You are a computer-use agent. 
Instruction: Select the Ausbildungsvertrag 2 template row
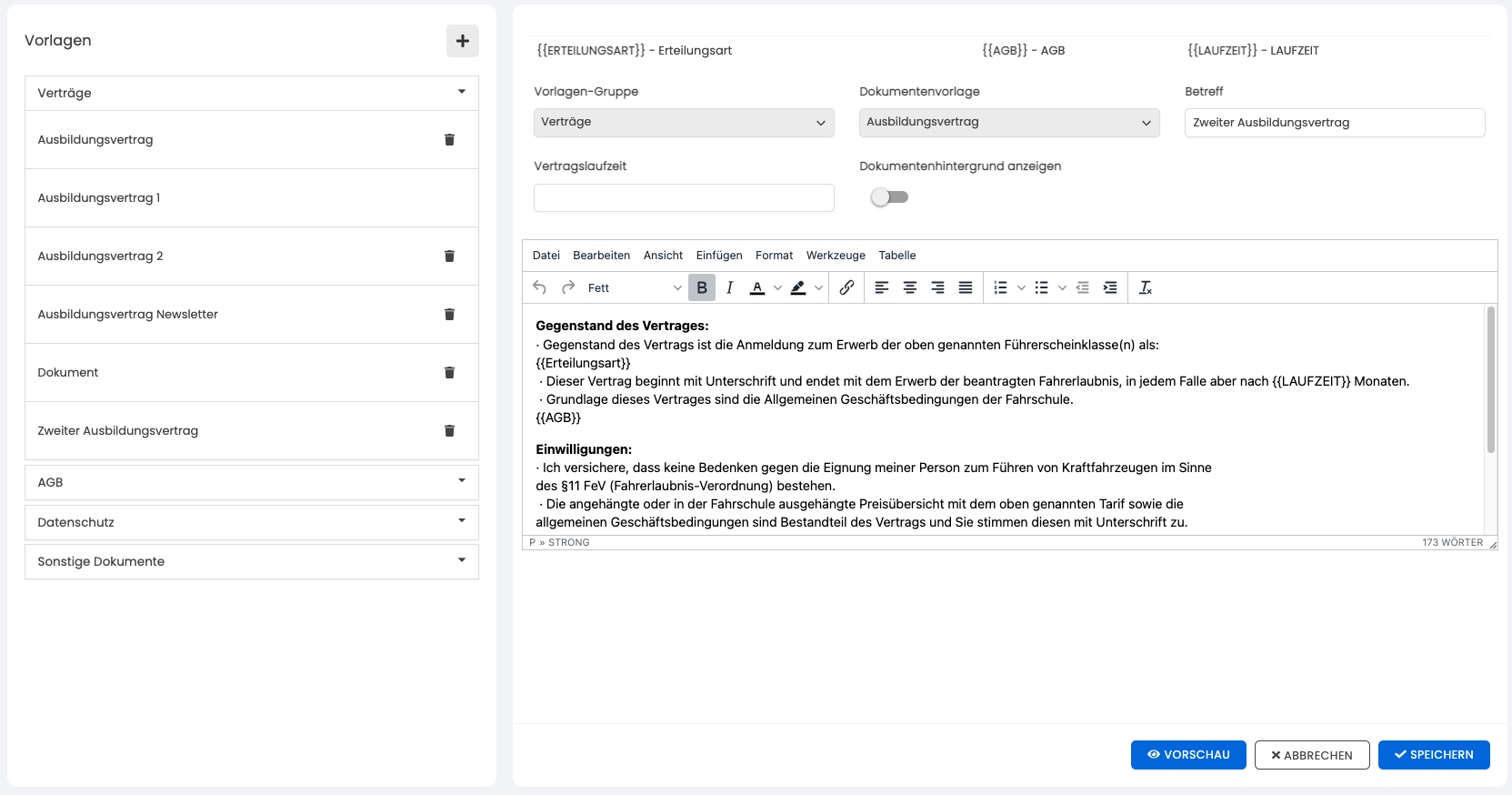252,257
